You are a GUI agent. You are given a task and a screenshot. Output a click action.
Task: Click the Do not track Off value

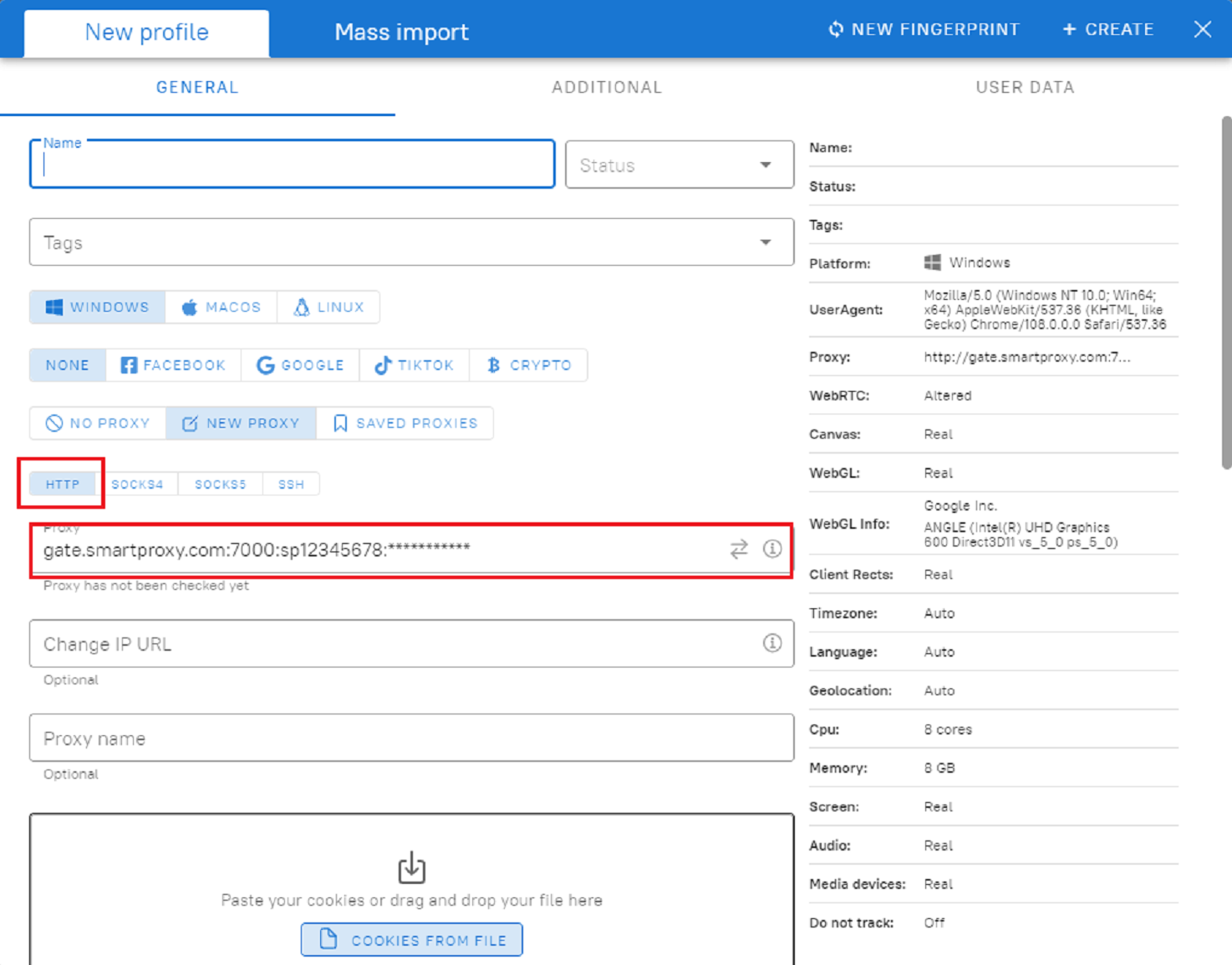[x=934, y=922]
